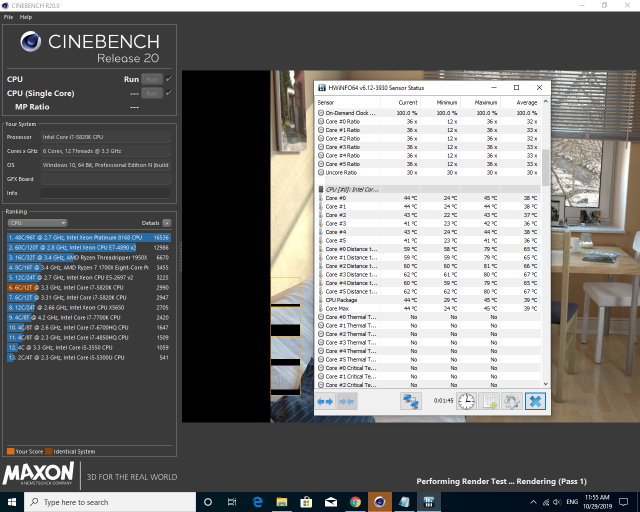640x512 pixels.
Task: Click On-Demand Clock sensor icon
Action: point(321,113)
